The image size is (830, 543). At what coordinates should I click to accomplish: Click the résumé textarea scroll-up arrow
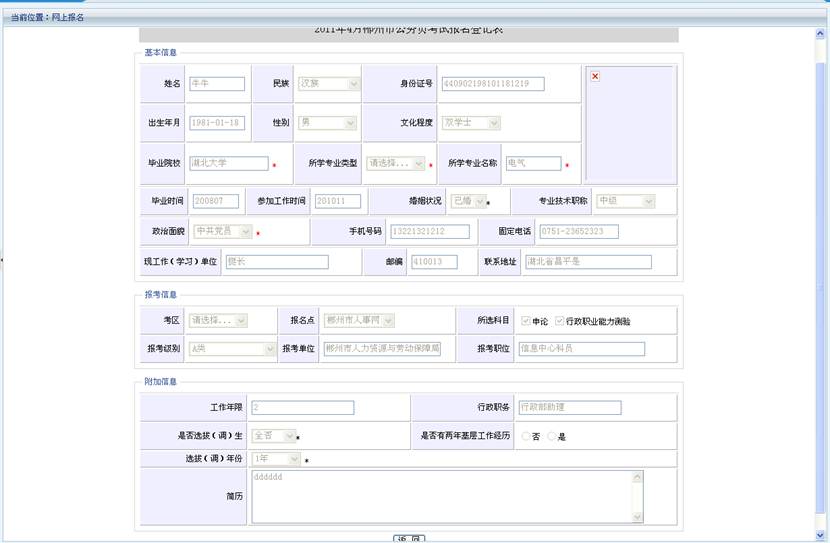click(638, 478)
